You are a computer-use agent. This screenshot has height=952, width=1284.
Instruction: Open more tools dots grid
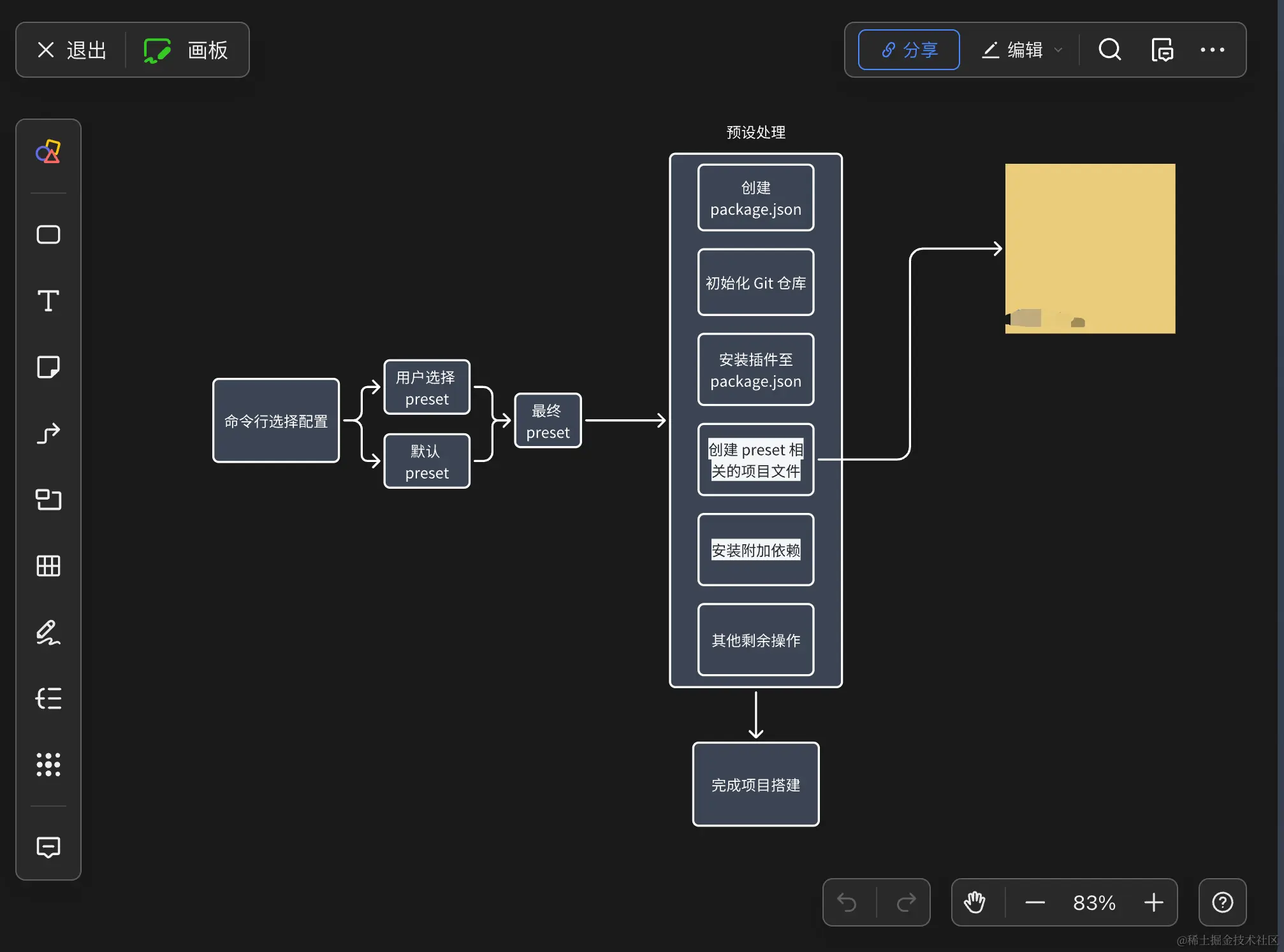(48, 764)
